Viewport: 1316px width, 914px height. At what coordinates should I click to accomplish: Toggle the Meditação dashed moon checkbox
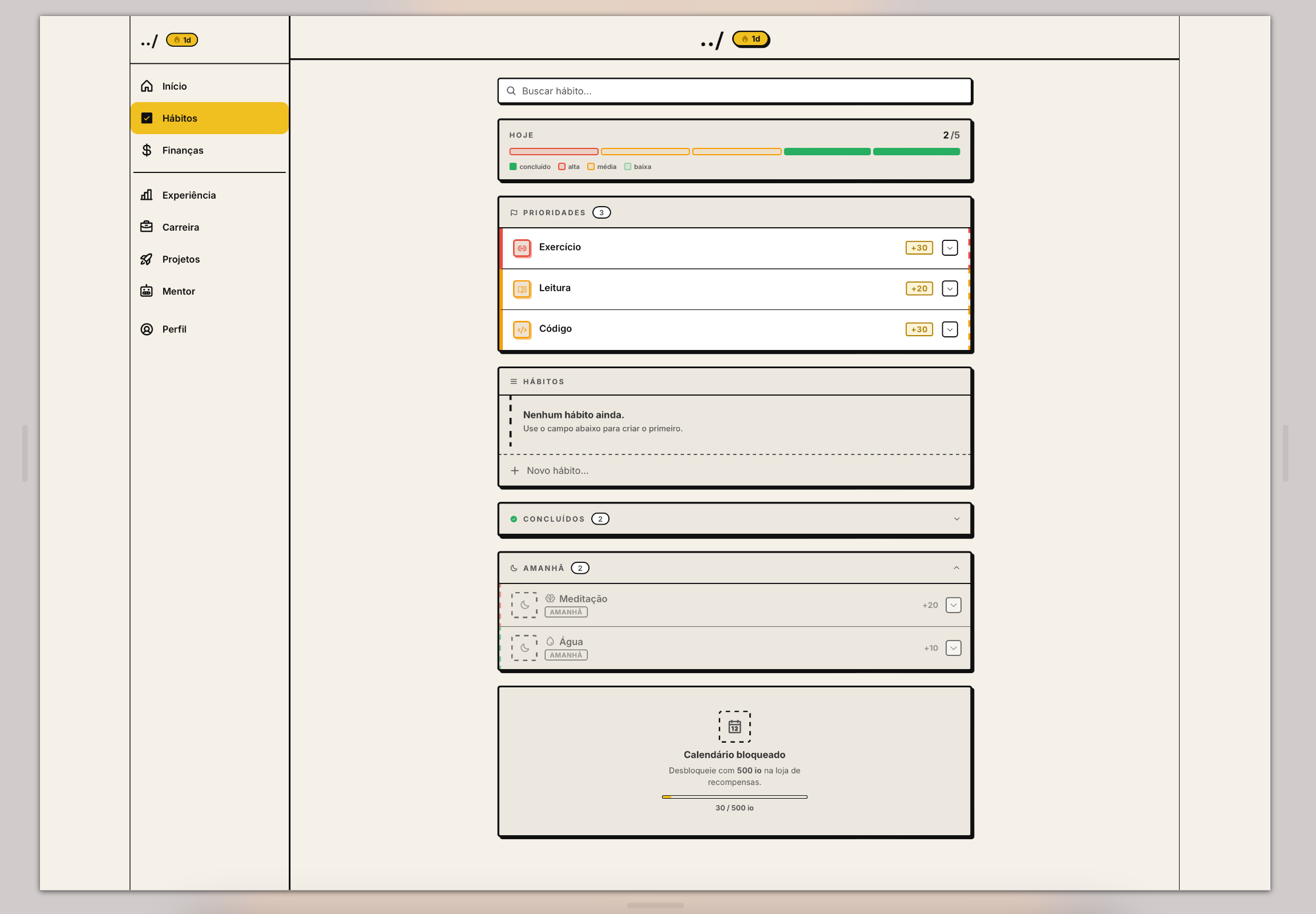tap(524, 605)
